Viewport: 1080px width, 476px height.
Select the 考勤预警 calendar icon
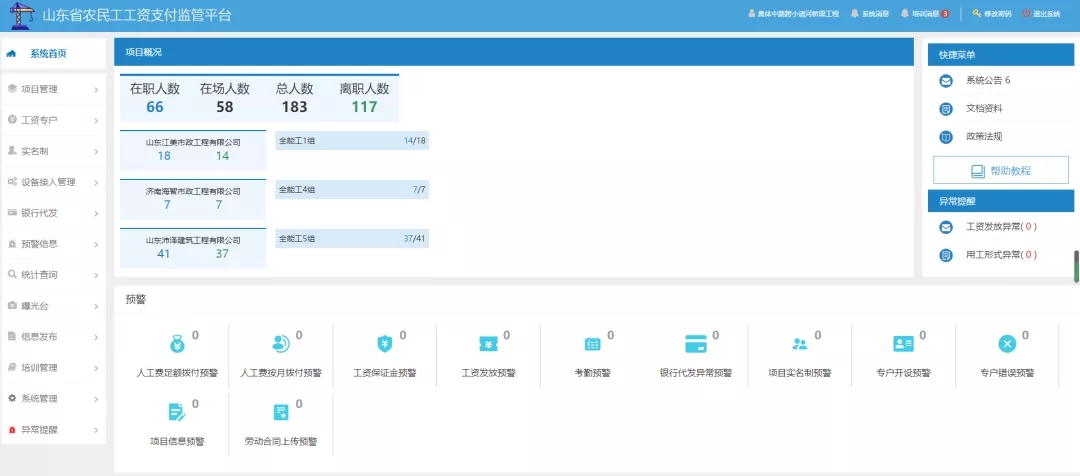(593, 344)
